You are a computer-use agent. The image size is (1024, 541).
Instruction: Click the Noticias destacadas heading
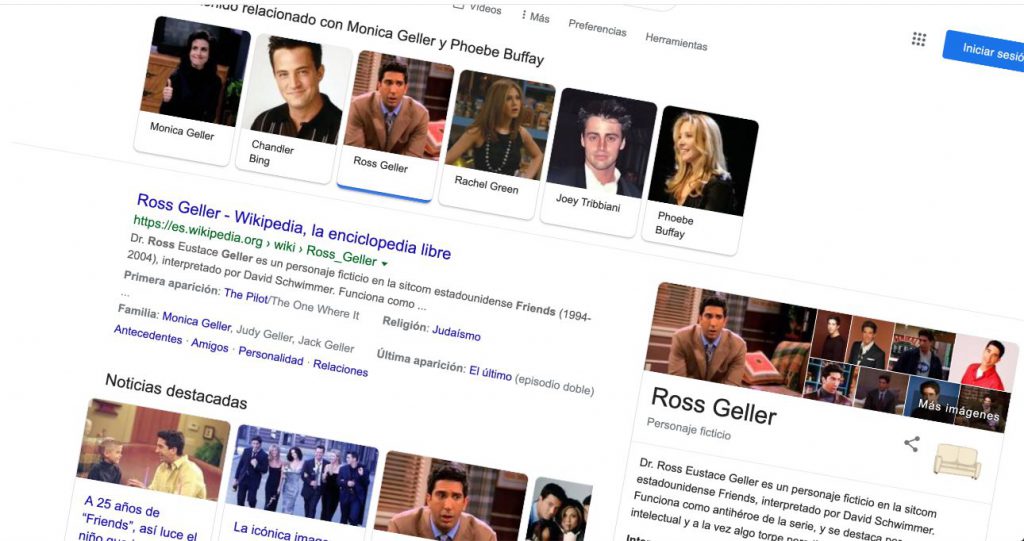pos(176,390)
